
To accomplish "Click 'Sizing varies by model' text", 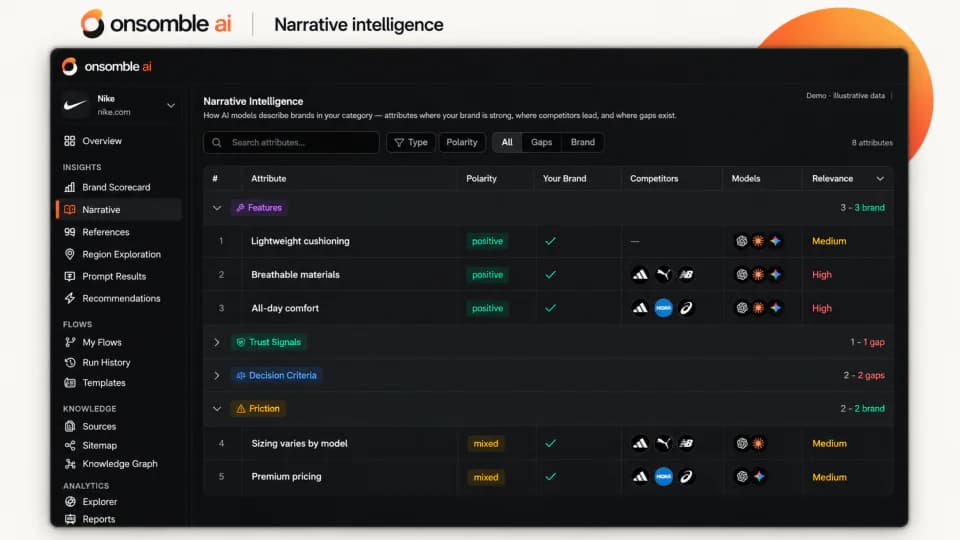I will pos(299,443).
